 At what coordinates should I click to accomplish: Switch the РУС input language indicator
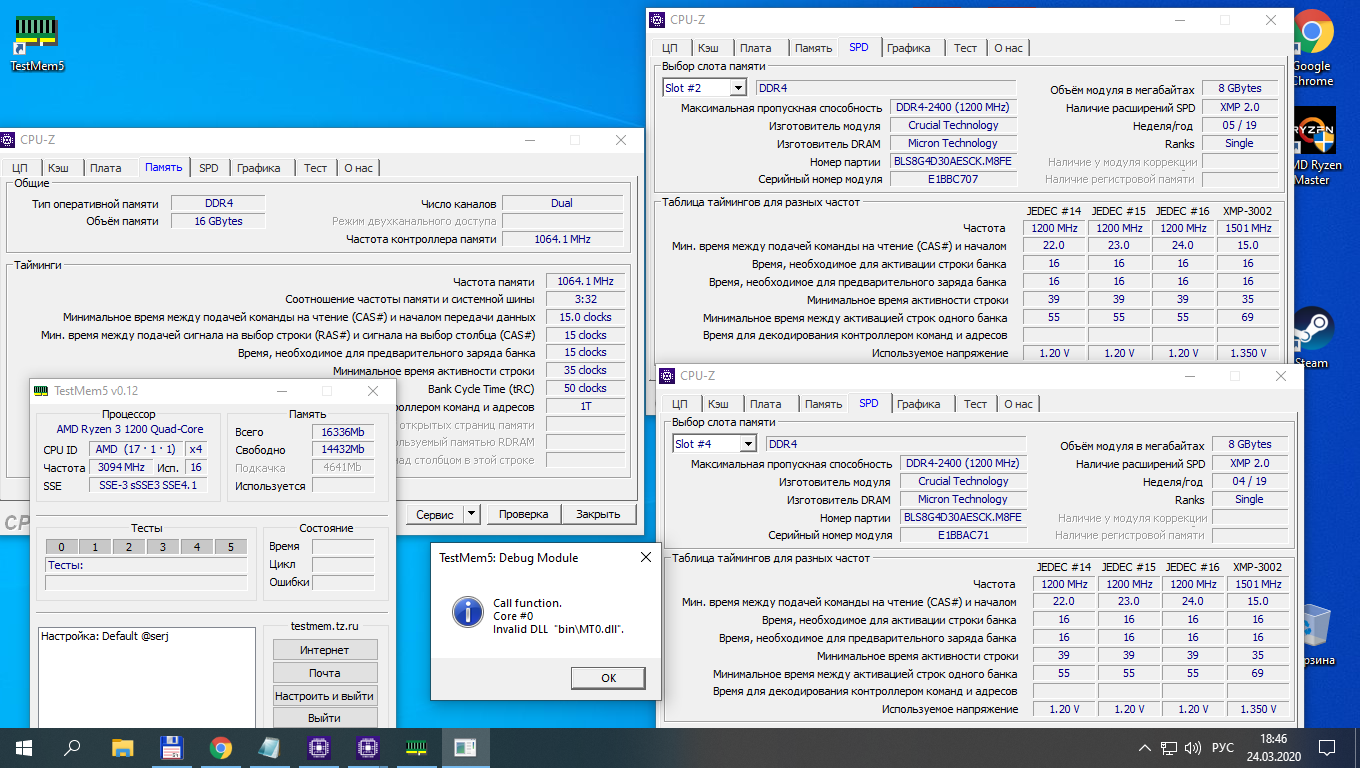click(1222, 748)
